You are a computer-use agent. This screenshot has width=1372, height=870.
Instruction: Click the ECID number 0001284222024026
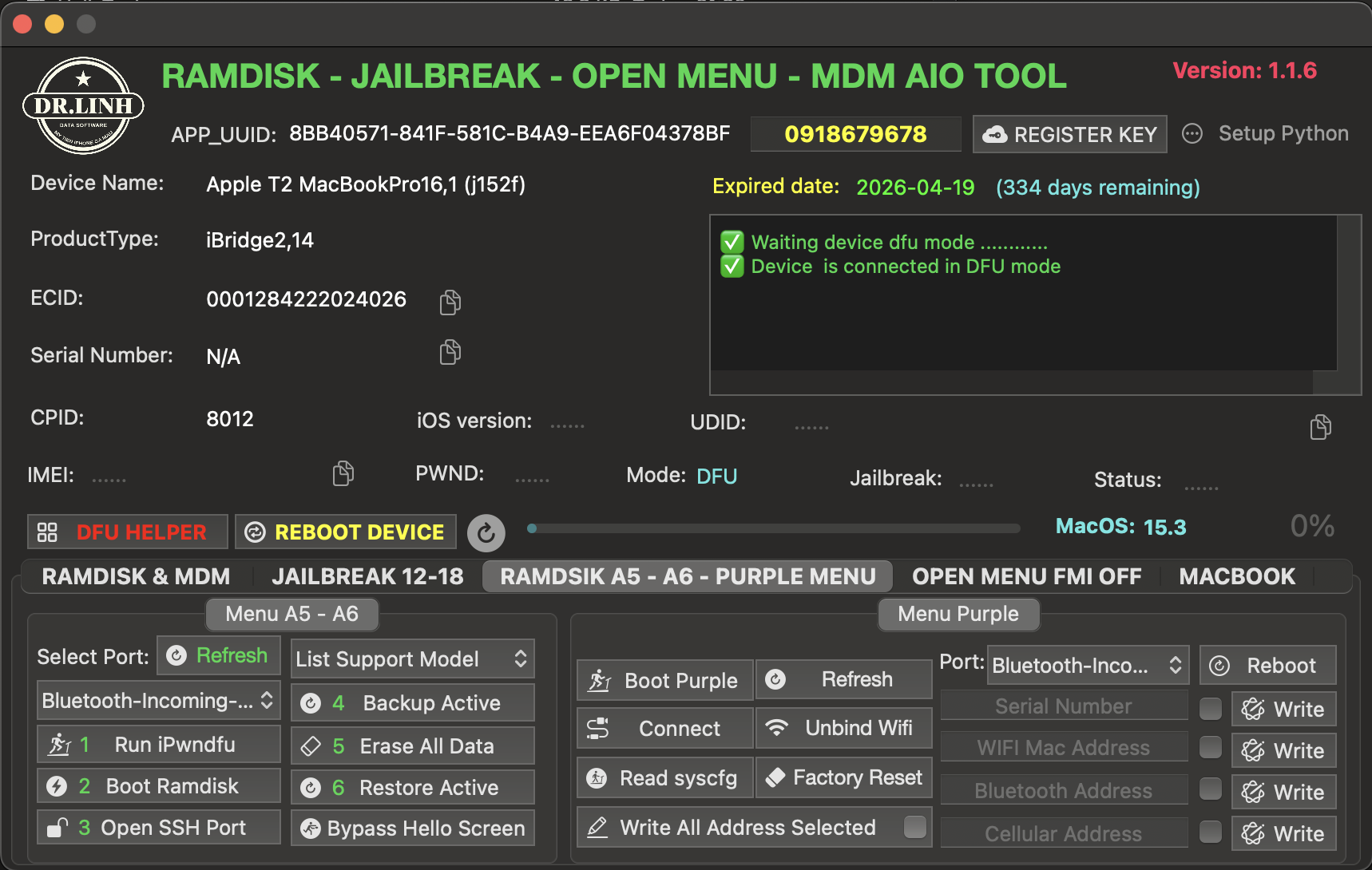tap(306, 299)
